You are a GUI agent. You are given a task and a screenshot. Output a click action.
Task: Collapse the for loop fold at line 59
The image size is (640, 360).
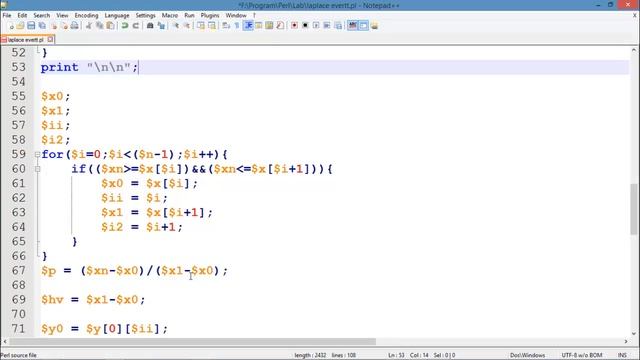[x=37, y=154]
